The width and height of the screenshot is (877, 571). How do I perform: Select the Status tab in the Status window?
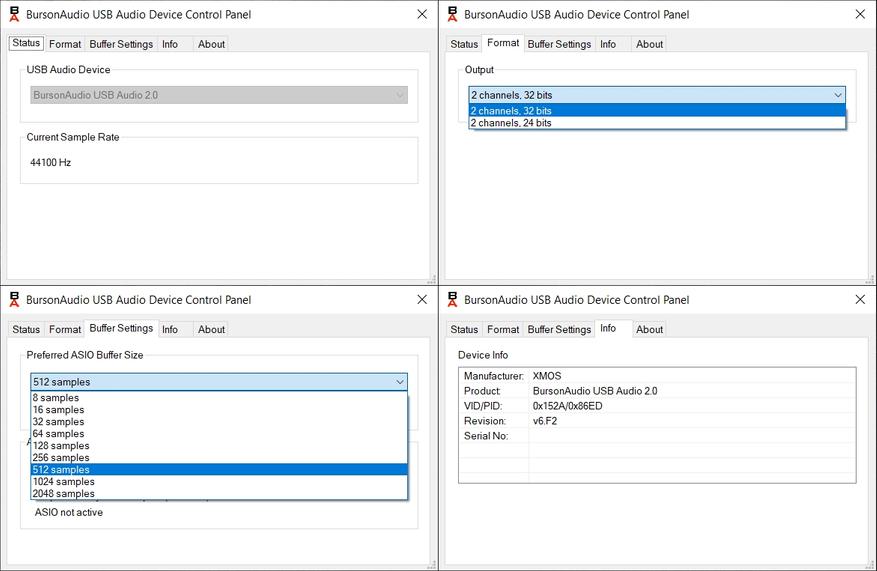(26, 43)
